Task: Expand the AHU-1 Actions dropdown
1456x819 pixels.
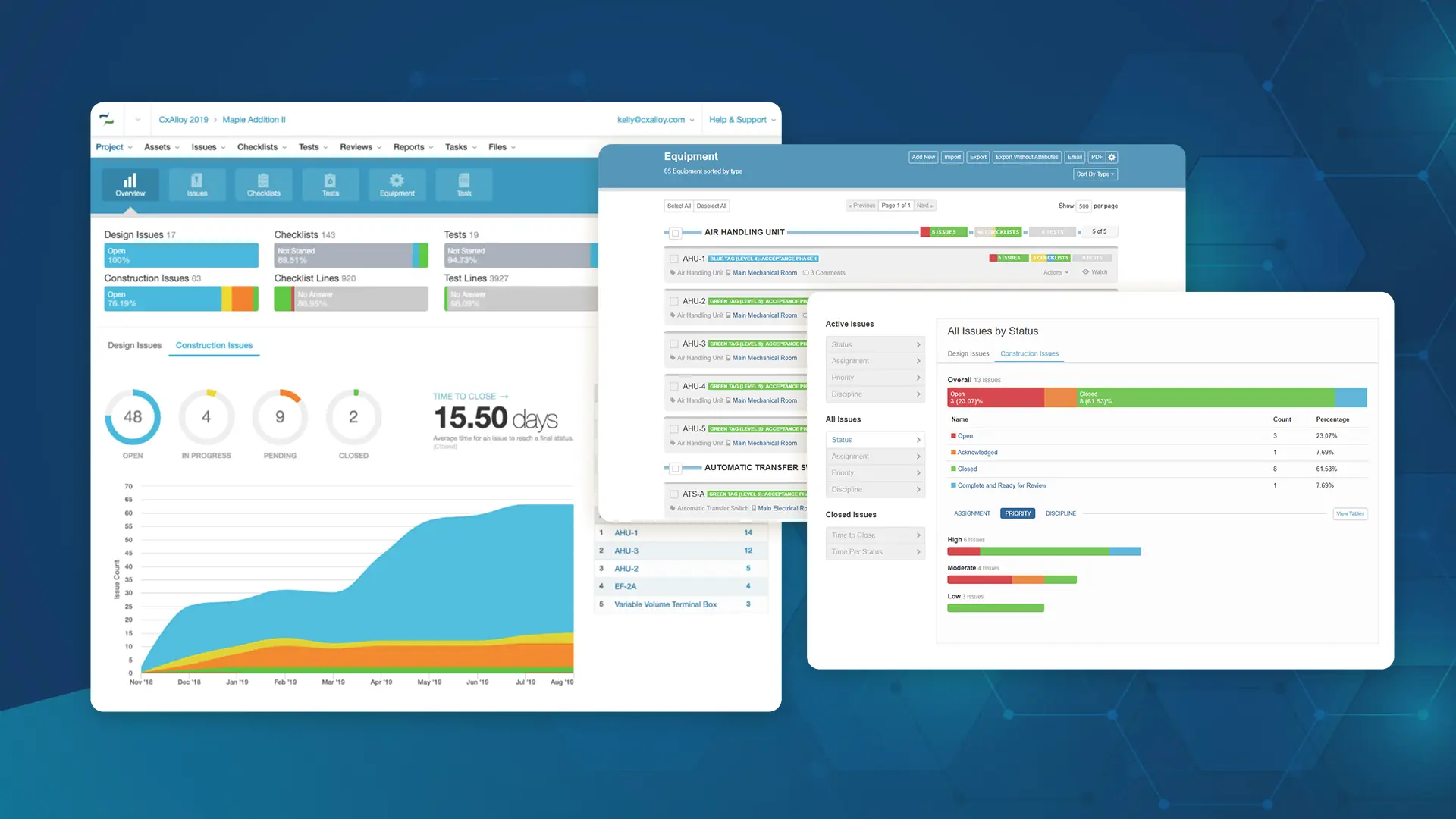Action: pos(1056,272)
